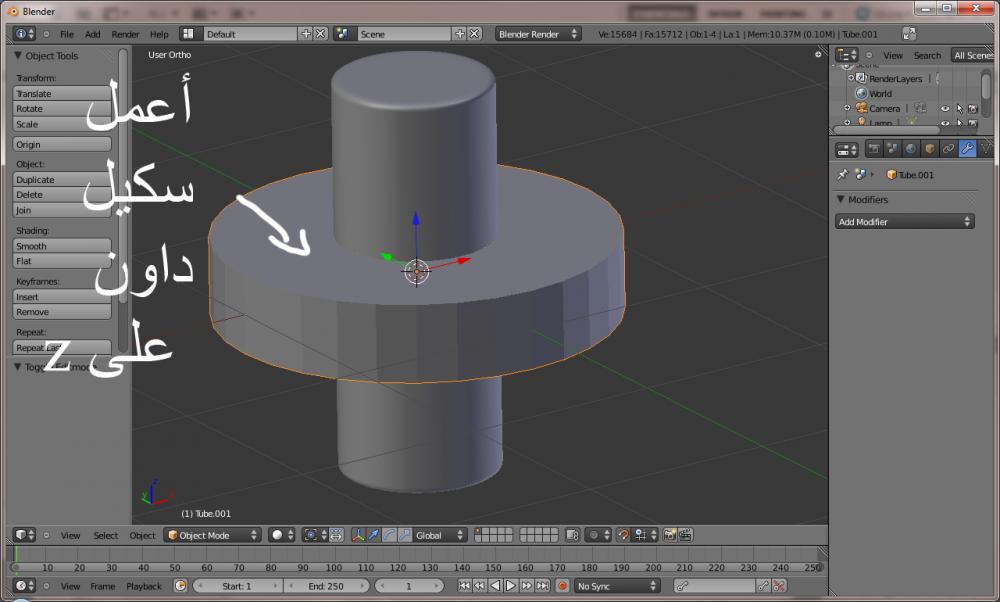Toggle Camera renderability icon in outliner
Screen dimensions: 1000x602
point(971,108)
